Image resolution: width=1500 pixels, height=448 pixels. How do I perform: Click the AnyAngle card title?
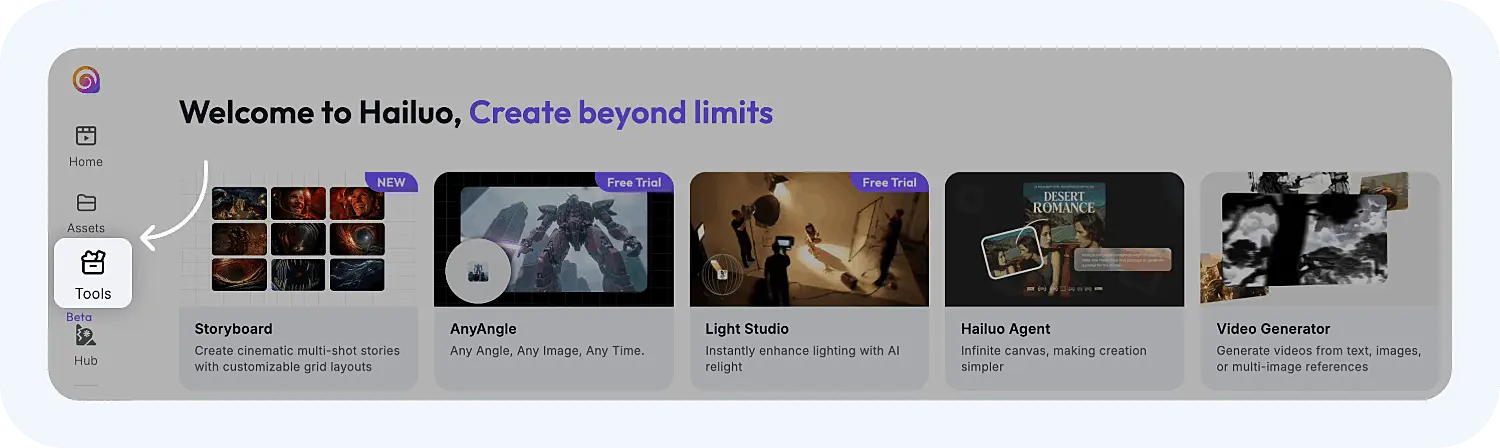click(483, 329)
